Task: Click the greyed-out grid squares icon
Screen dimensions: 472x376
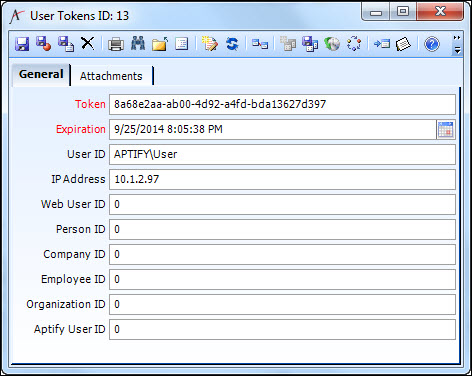Action: [288, 44]
